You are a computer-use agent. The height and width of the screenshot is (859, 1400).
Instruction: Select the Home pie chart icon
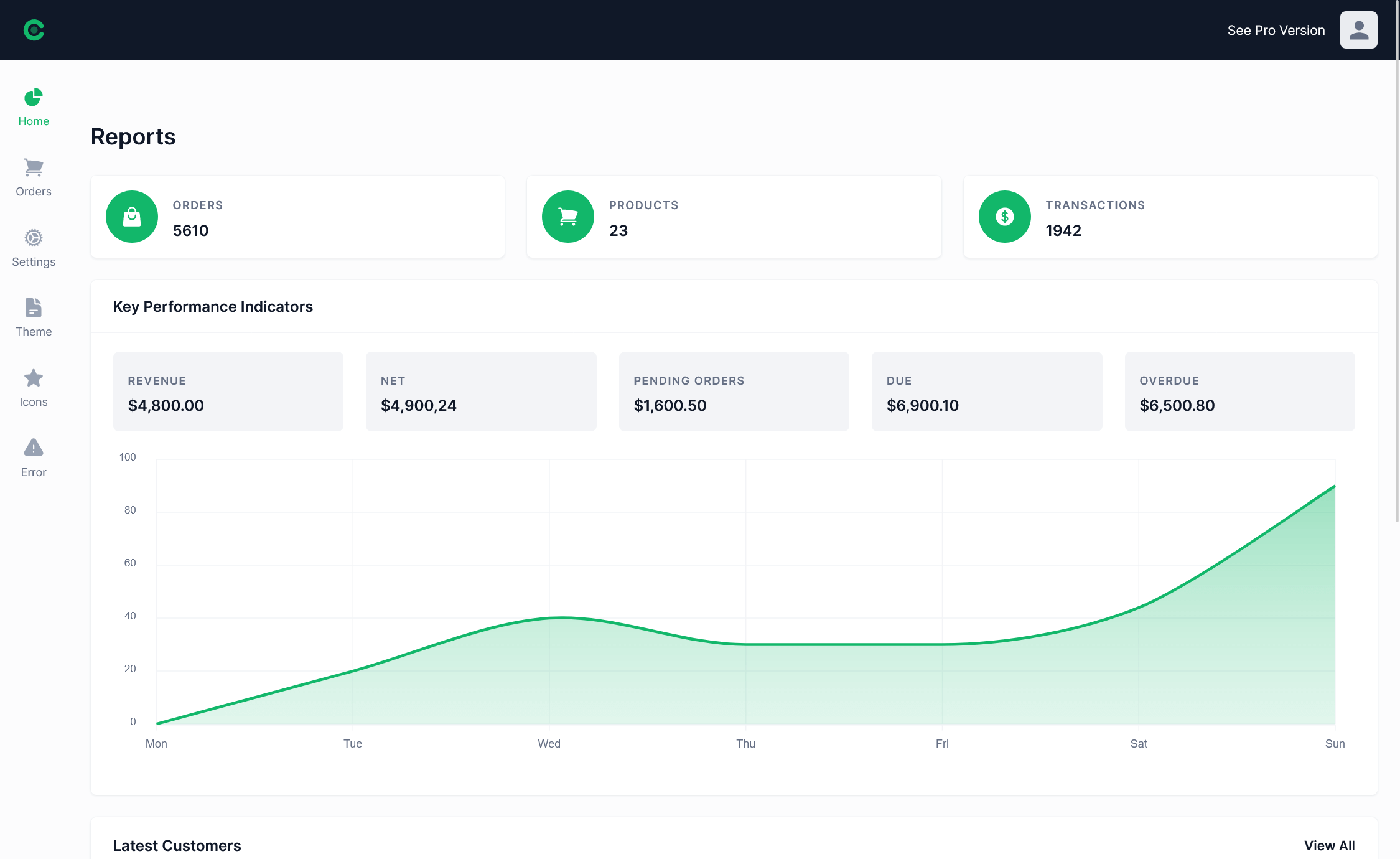tap(33, 98)
